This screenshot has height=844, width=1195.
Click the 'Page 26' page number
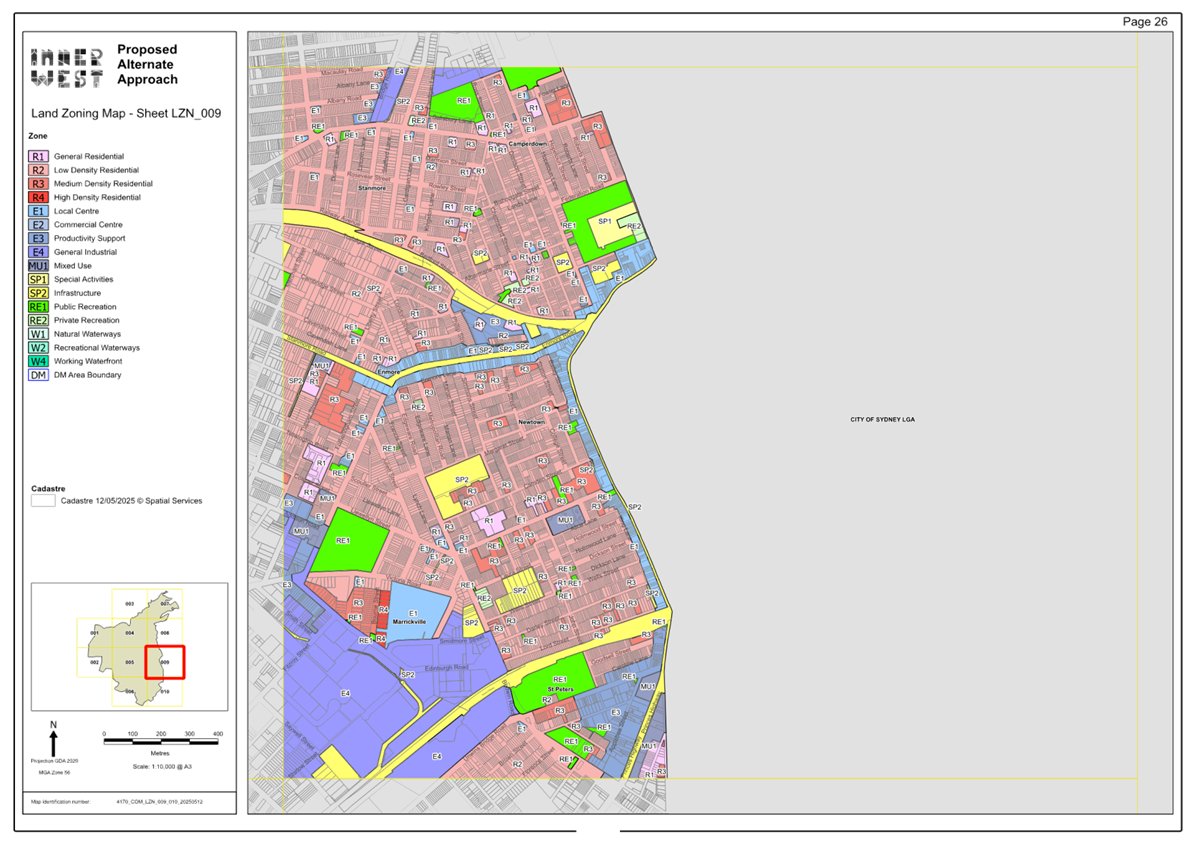[x=1145, y=21]
